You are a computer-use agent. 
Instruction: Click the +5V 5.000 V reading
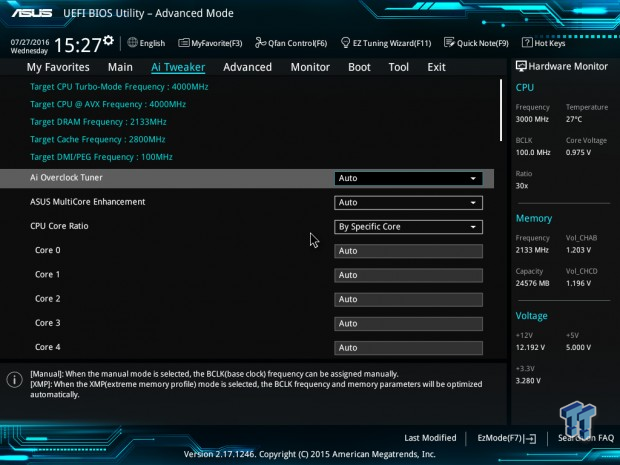point(578,347)
